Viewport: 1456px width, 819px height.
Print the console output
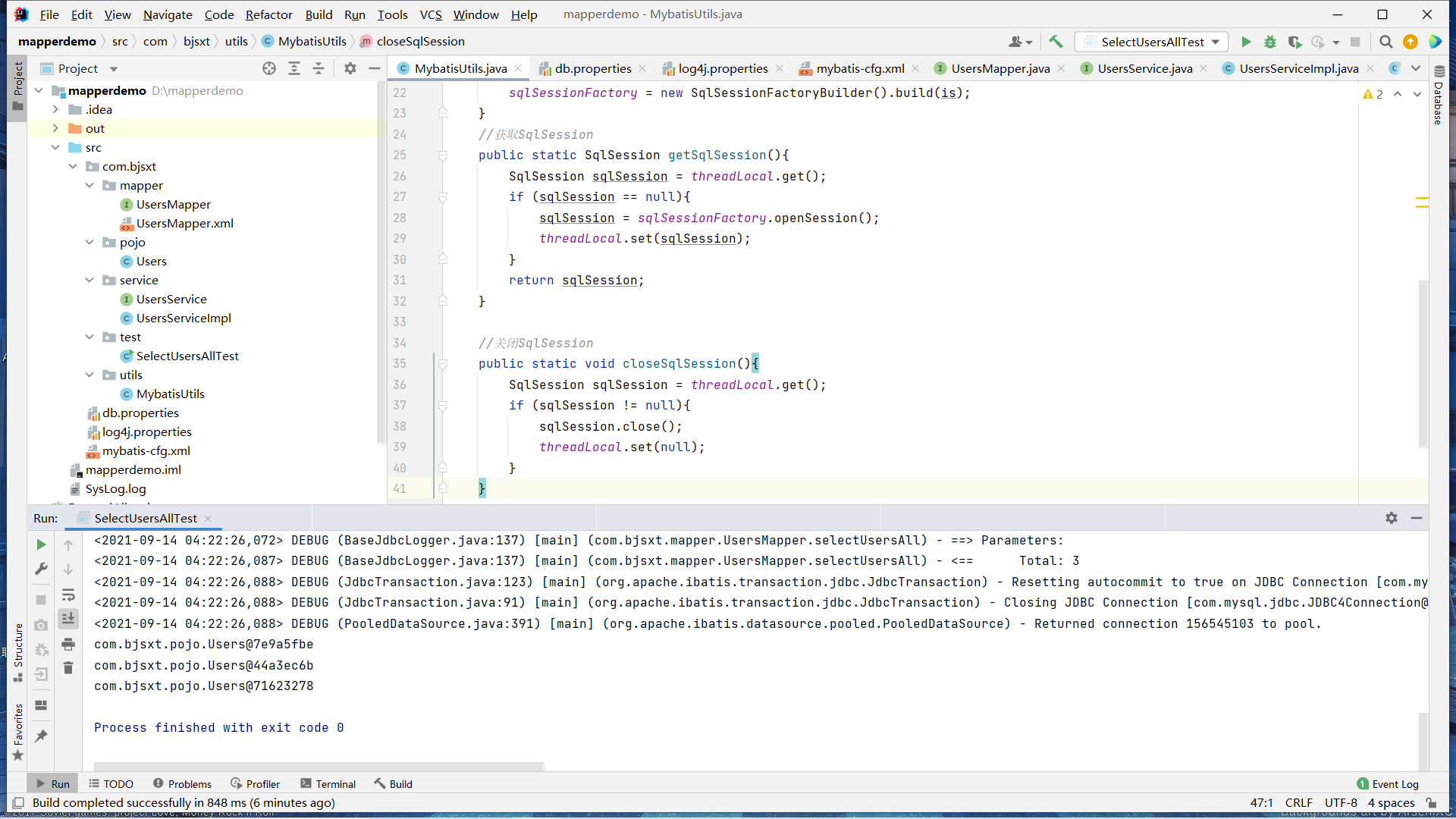[x=68, y=644]
